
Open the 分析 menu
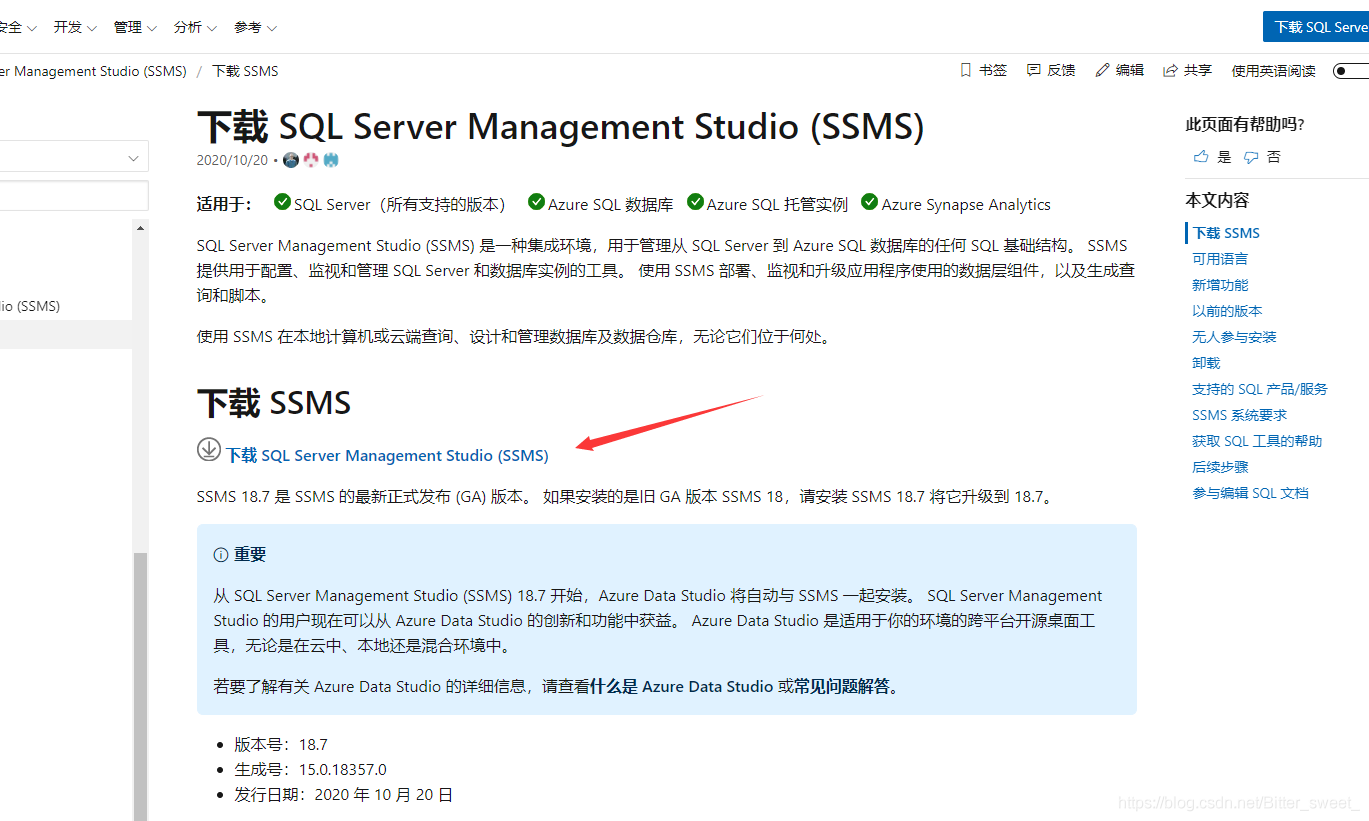click(x=195, y=27)
